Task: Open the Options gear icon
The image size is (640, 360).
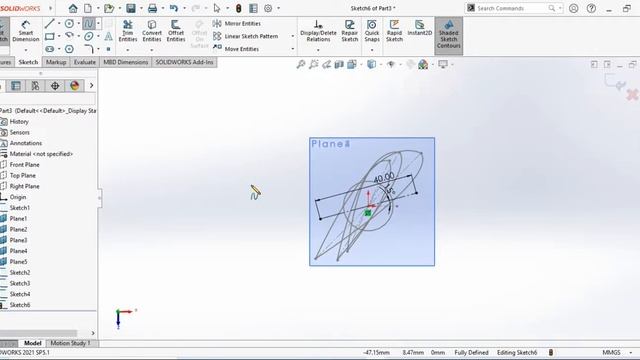Action: pos(268,8)
